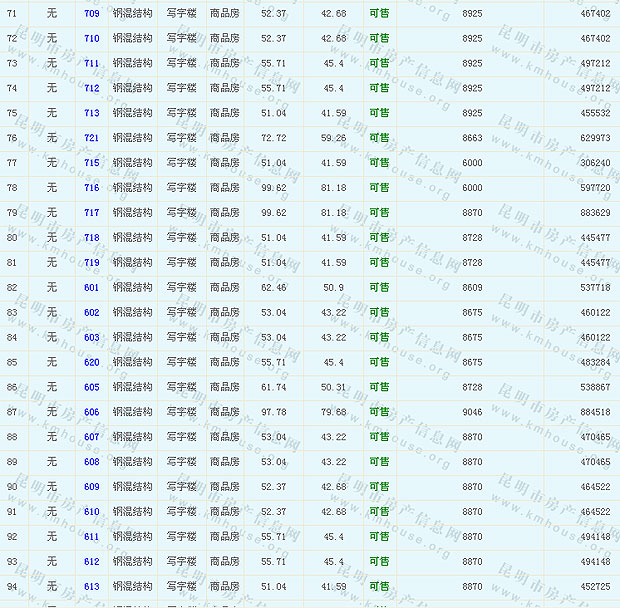
Task: Click room number 710
Action: (91, 38)
